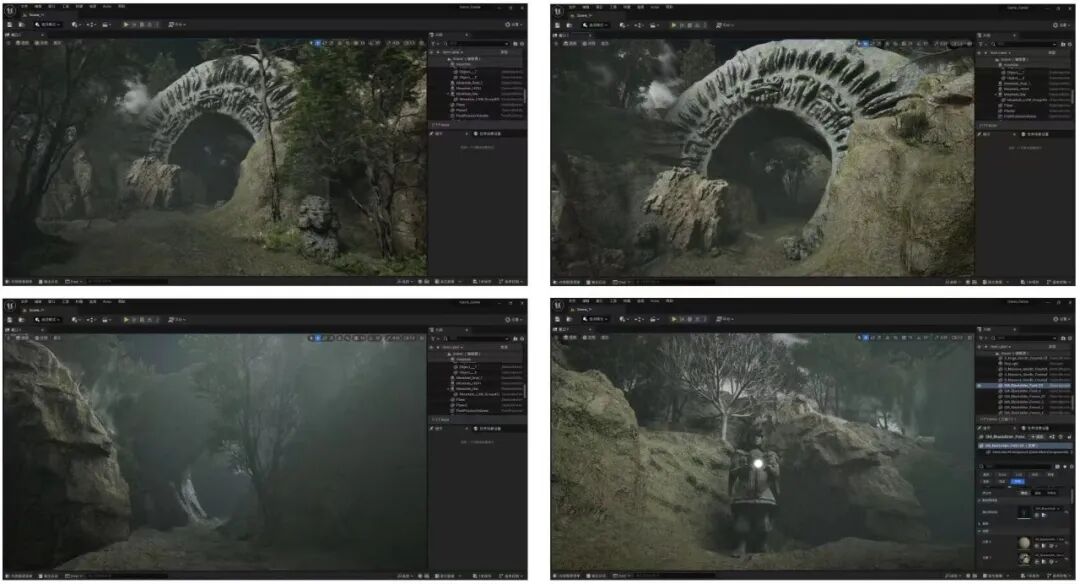
Task: Click first material sphere thumbnail, armored-character Details
Action: click(1024, 542)
